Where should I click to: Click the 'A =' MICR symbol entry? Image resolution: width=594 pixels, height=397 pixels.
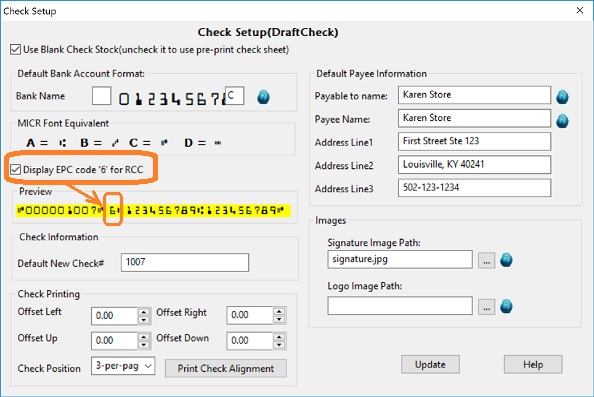click(x=46, y=143)
